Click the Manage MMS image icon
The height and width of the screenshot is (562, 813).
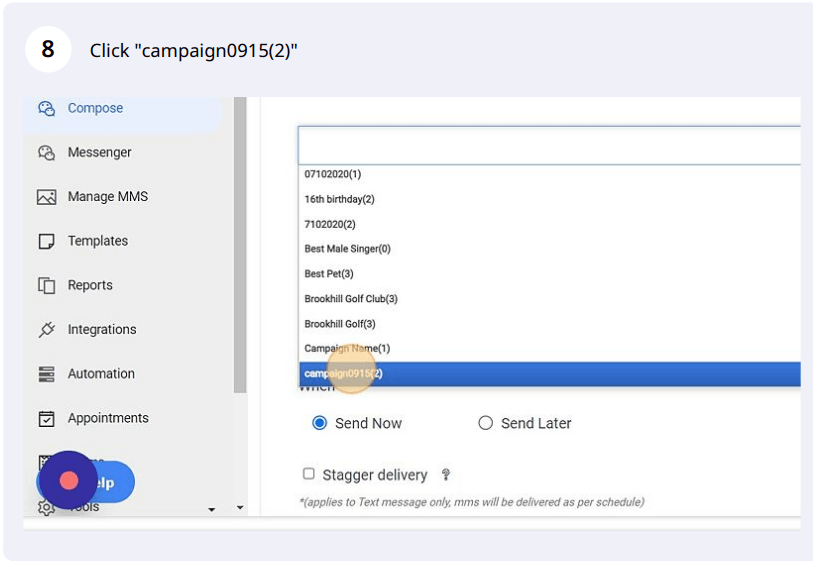click(46, 197)
